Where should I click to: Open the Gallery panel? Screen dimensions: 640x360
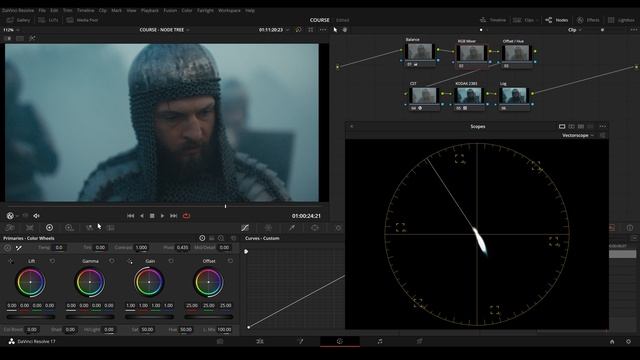coord(18,20)
